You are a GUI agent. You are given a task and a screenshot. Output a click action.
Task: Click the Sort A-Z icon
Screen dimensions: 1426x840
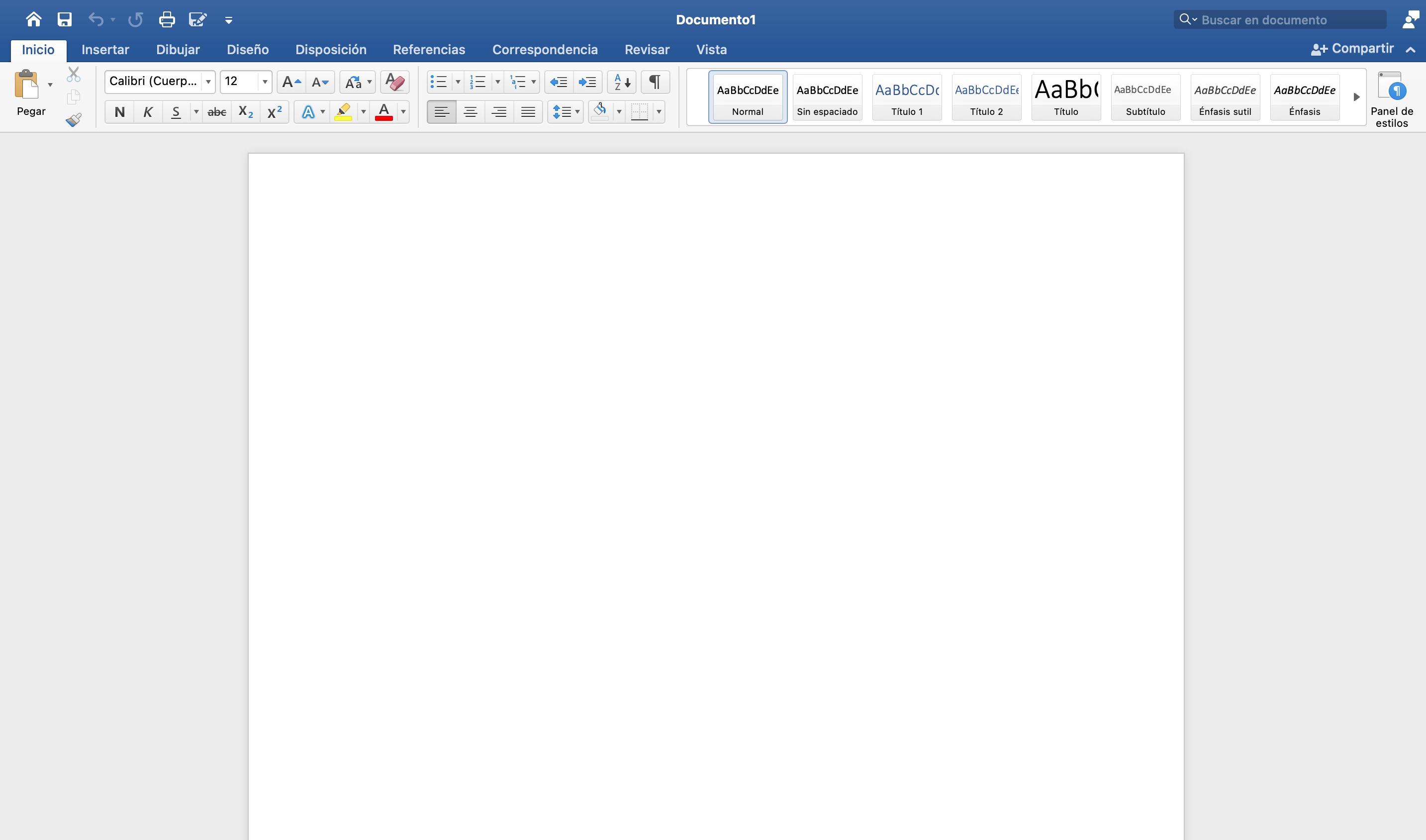pyautogui.click(x=622, y=82)
